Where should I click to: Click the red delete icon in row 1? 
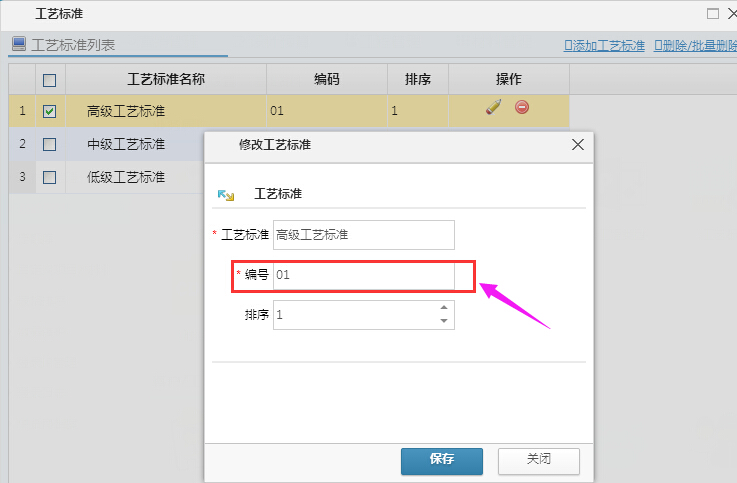coord(522,107)
